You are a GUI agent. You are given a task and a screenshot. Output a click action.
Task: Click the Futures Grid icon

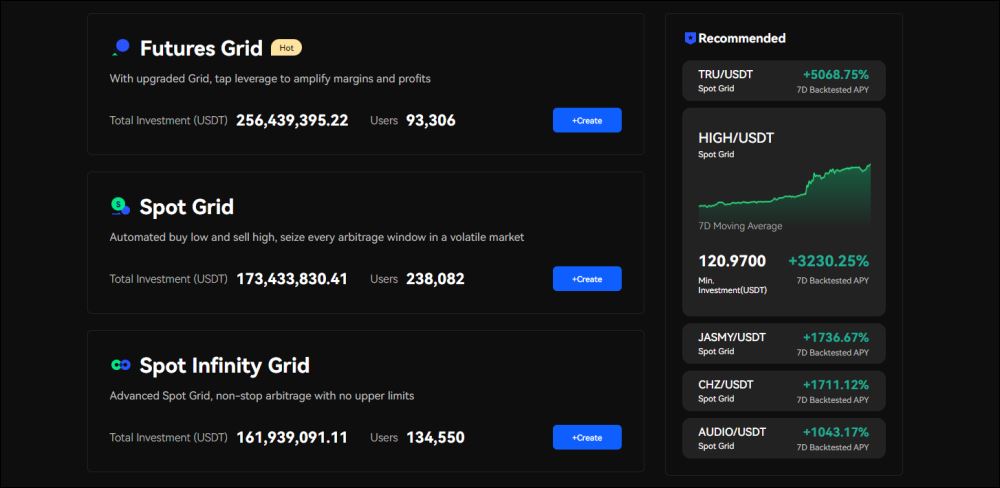tap(121, 47)
